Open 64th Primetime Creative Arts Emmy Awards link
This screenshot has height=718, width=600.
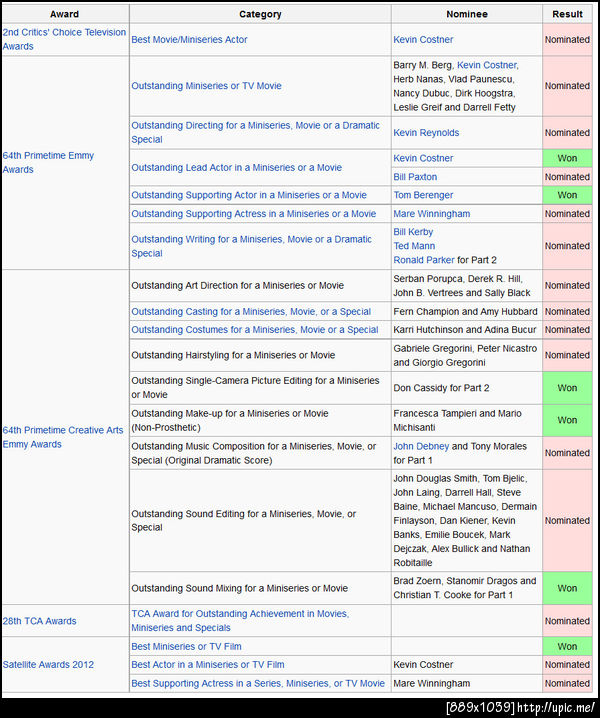tap(63, 437)
